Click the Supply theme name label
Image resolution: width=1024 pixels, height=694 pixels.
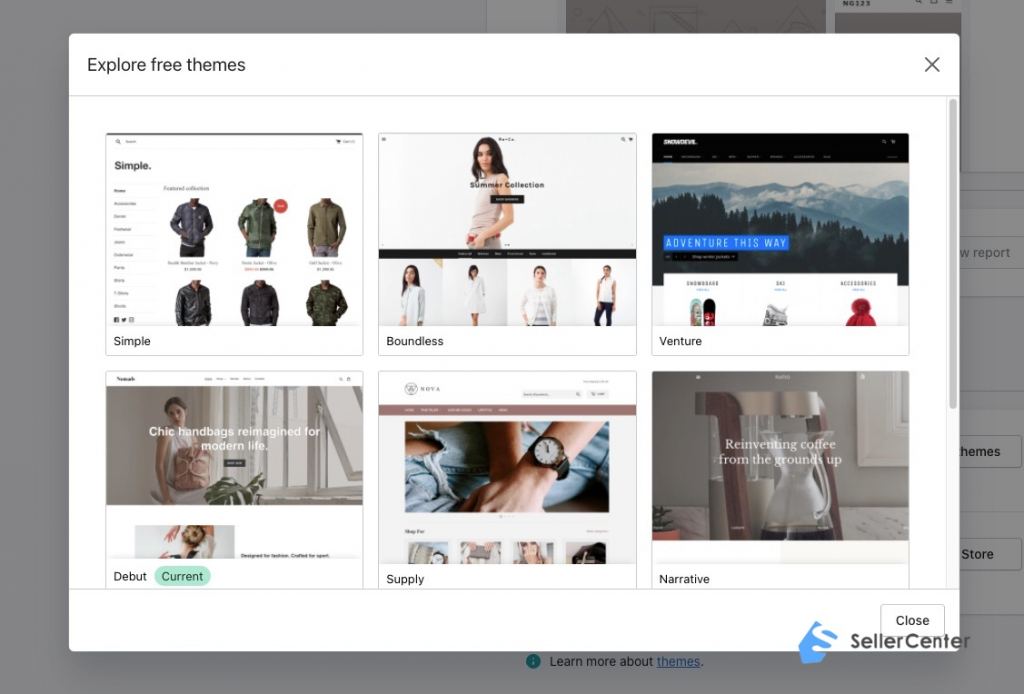click(x=405, y=579)
